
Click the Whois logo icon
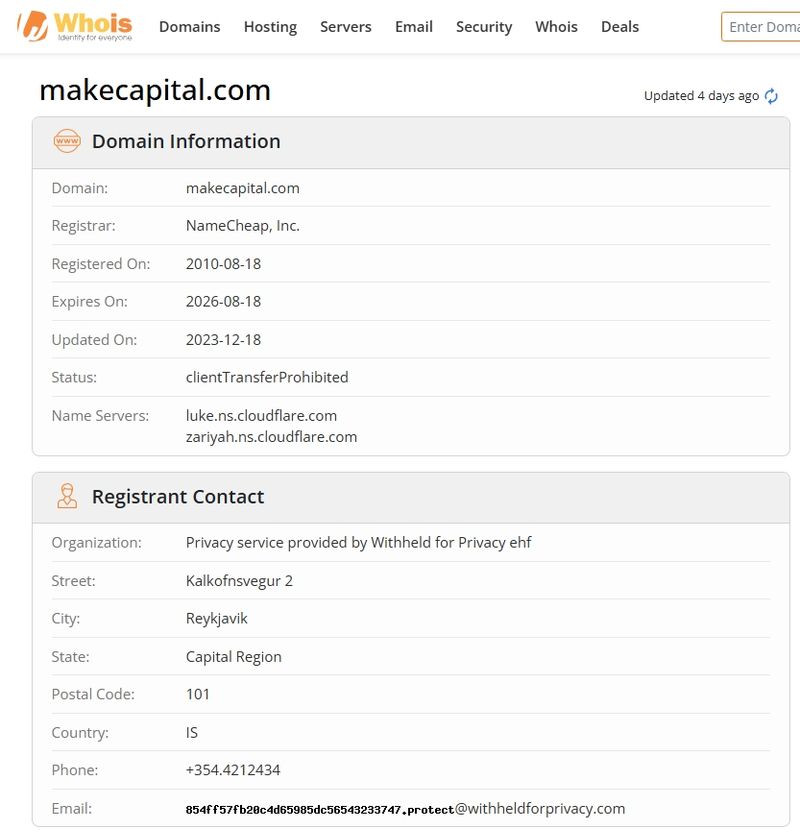(75, 26)
